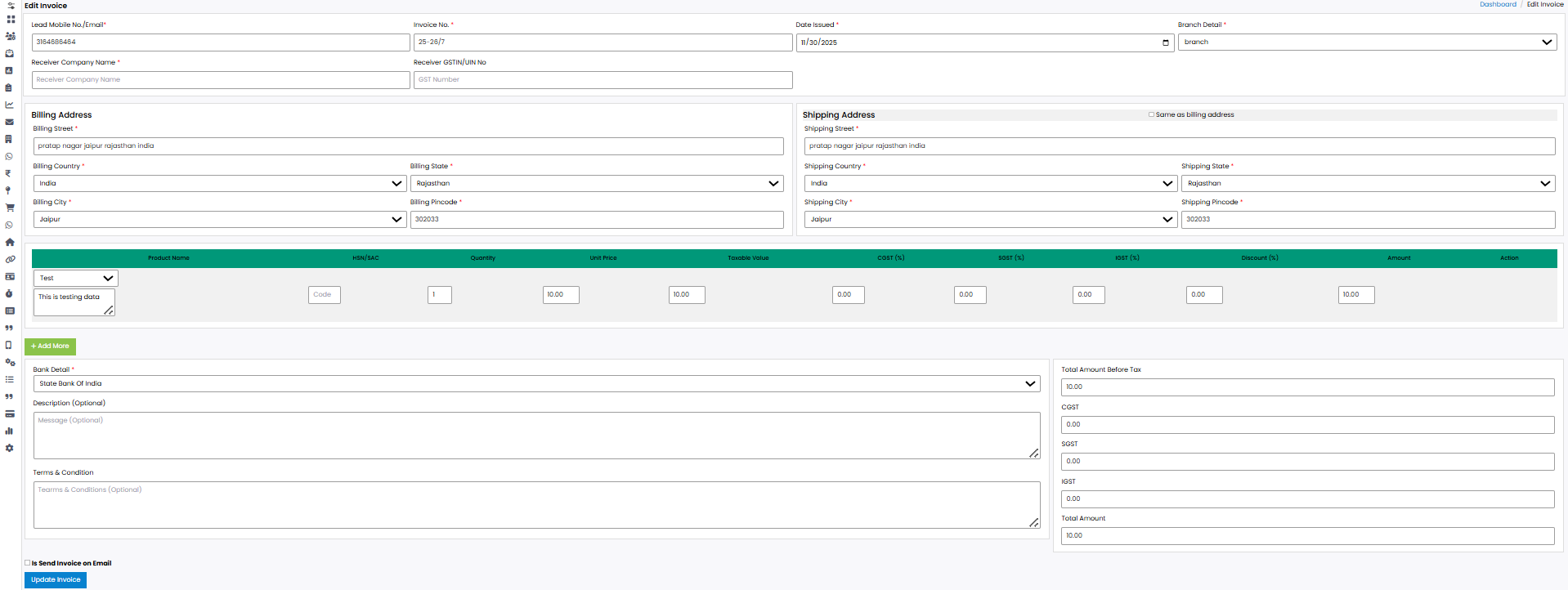
Task: Expand the Branch Detail dropdown
Action: tap(1366, 42)
